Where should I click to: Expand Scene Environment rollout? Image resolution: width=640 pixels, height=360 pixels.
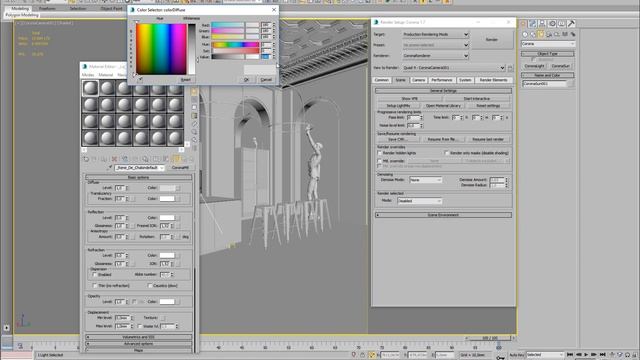(x=443, y=215)
